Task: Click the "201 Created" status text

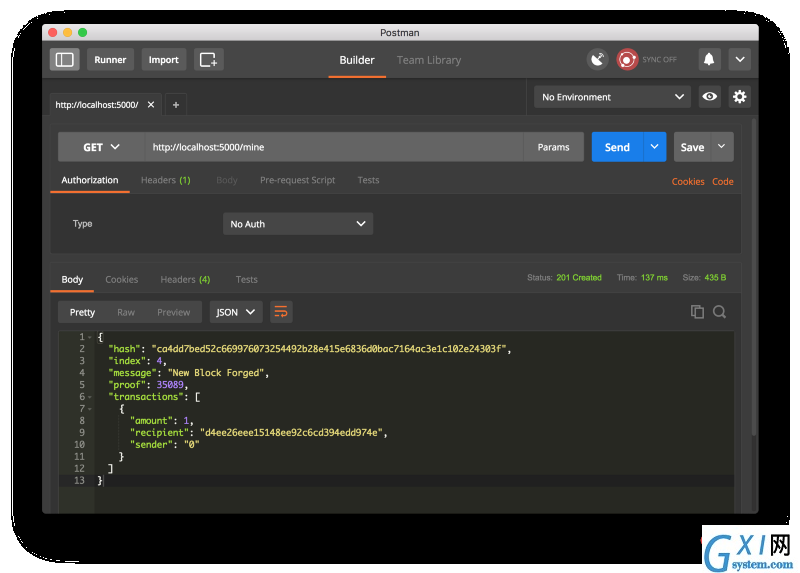Action: [579, 278]
